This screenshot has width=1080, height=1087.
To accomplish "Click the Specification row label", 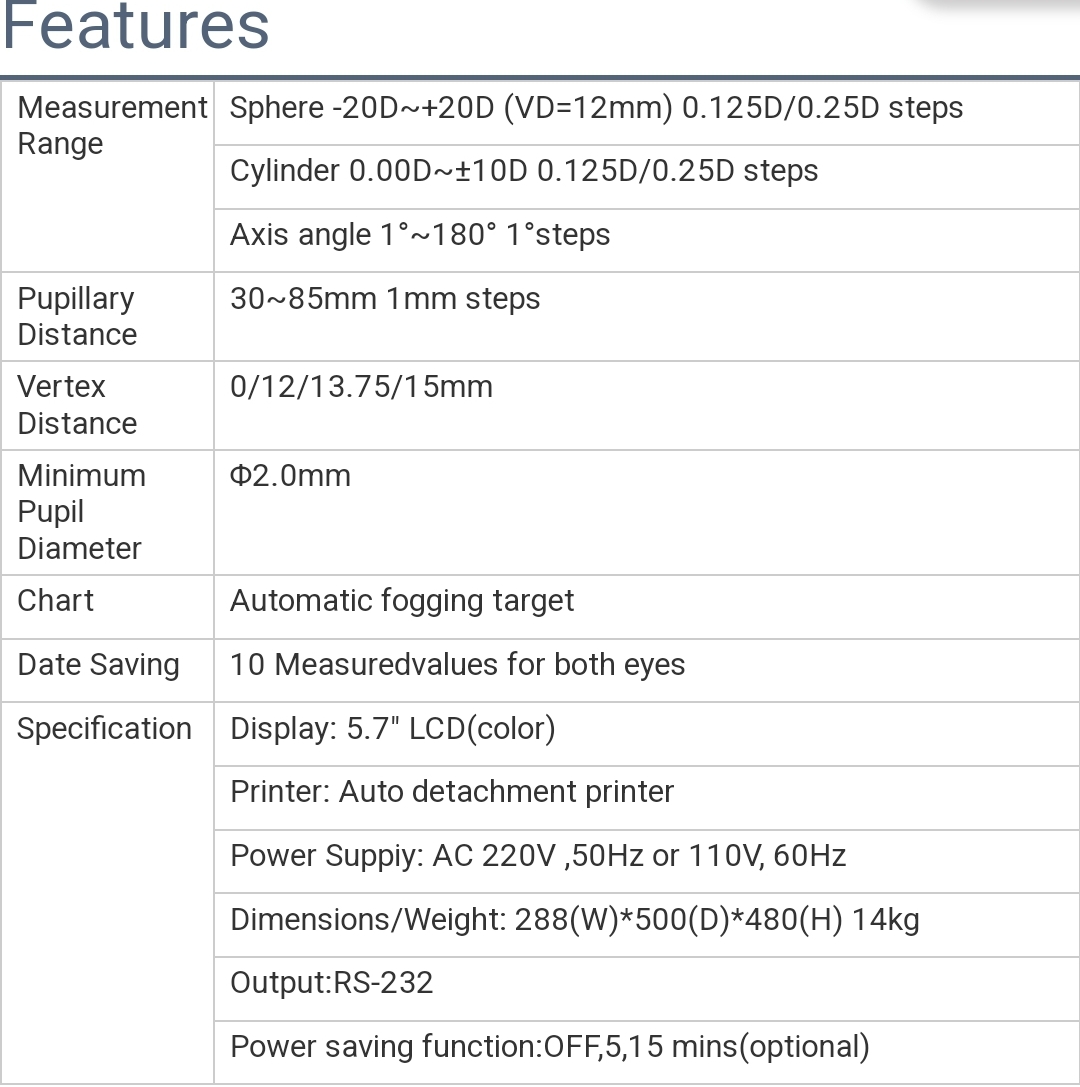I will tap(104, 729).
